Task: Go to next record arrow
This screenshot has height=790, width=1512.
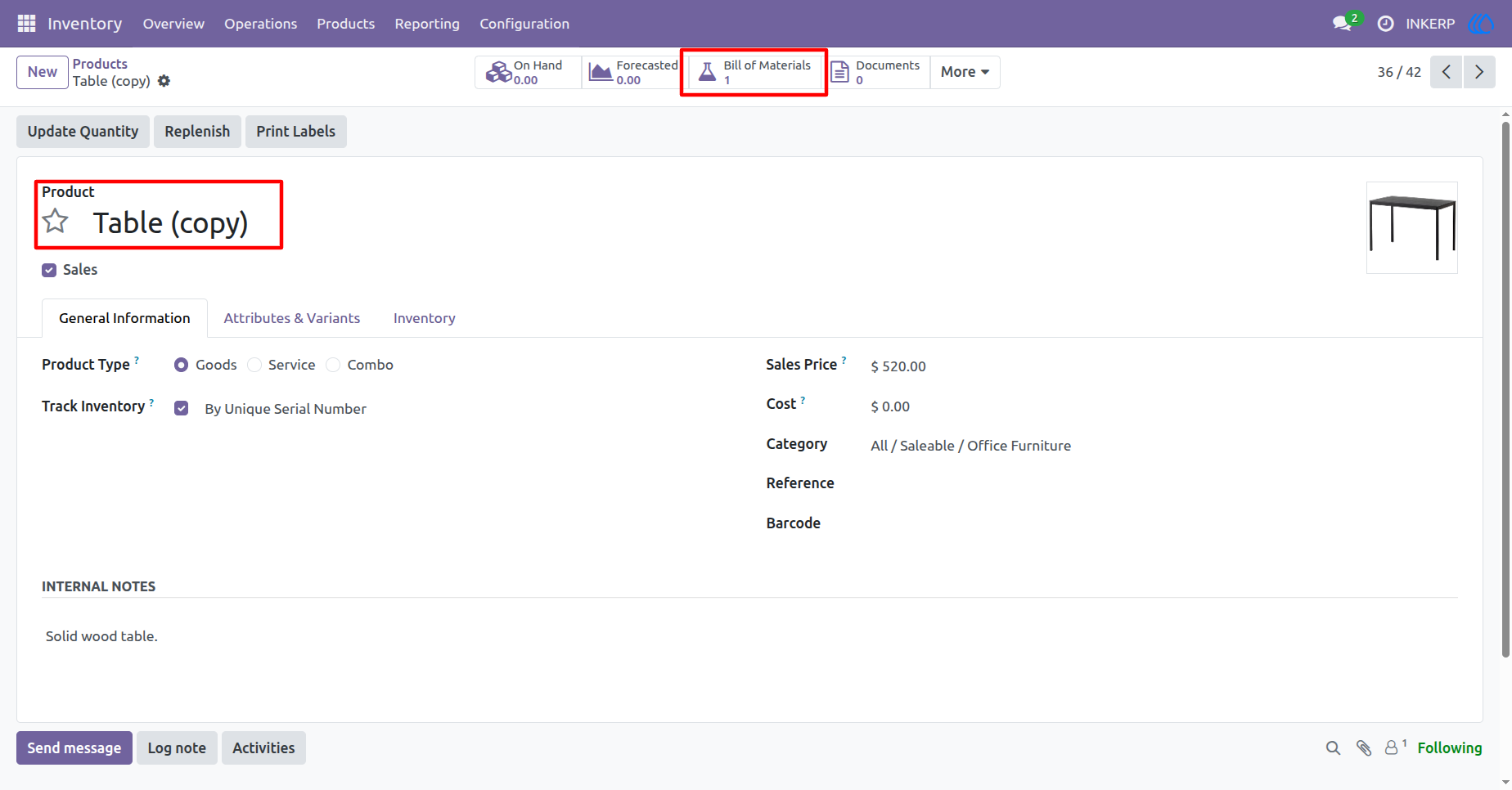Action: pos(1479,72)
